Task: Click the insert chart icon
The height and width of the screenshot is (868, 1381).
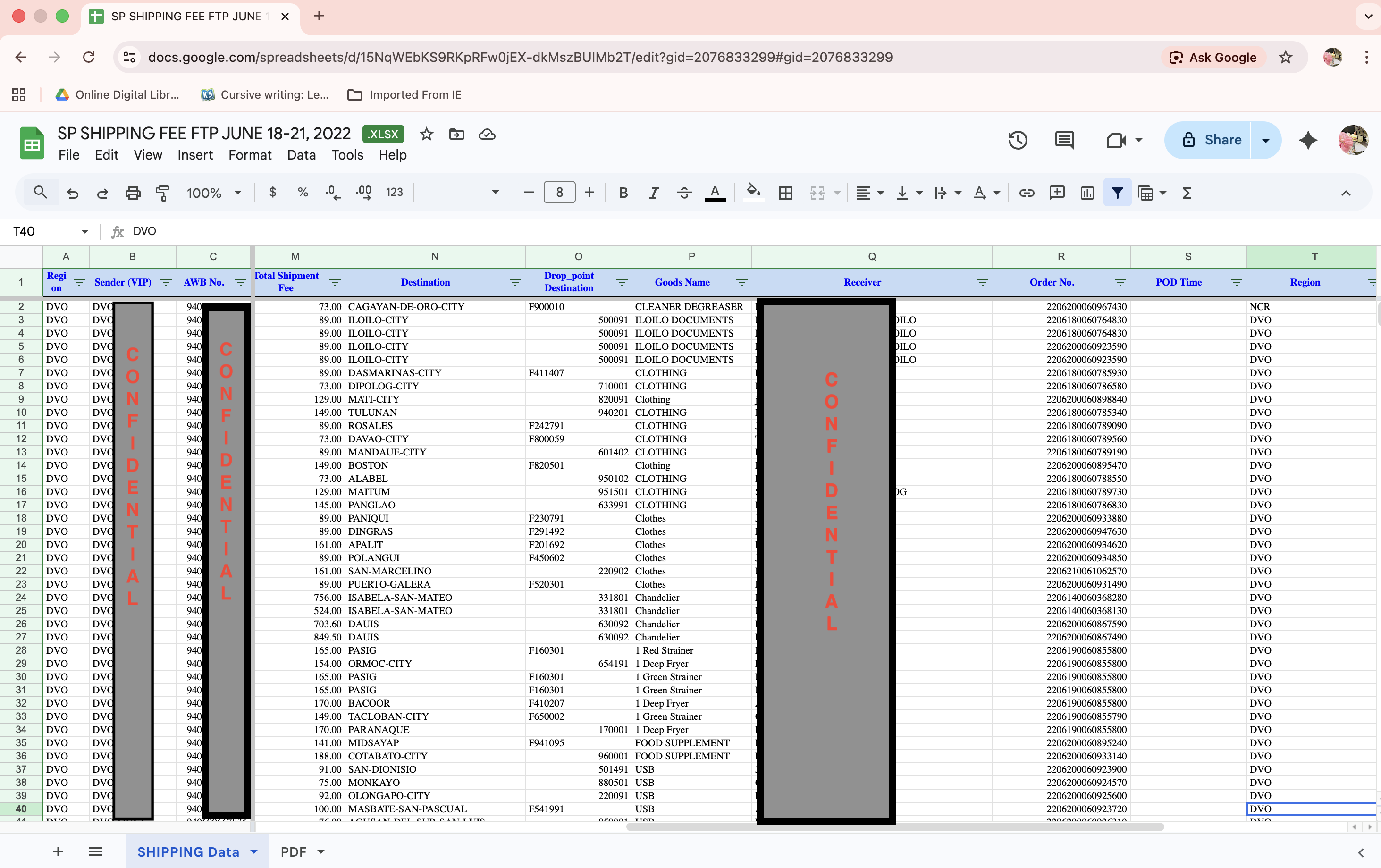Action: [1087, 193]
